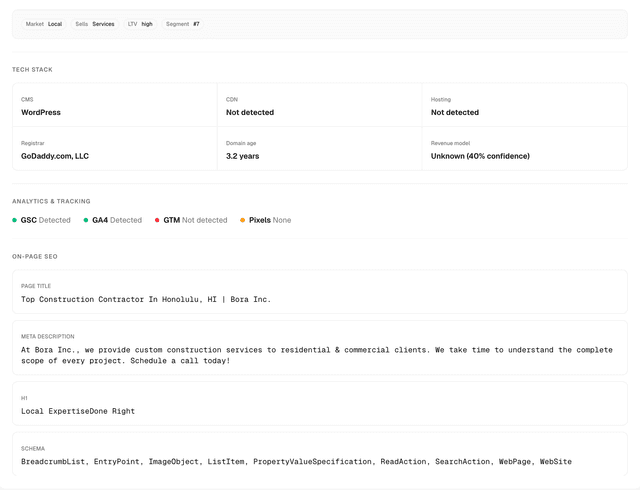Click the On-Page SEO section heading
The width and height of the screenshot is (640, 490).
pyautogui.click(x=35, y=256)
